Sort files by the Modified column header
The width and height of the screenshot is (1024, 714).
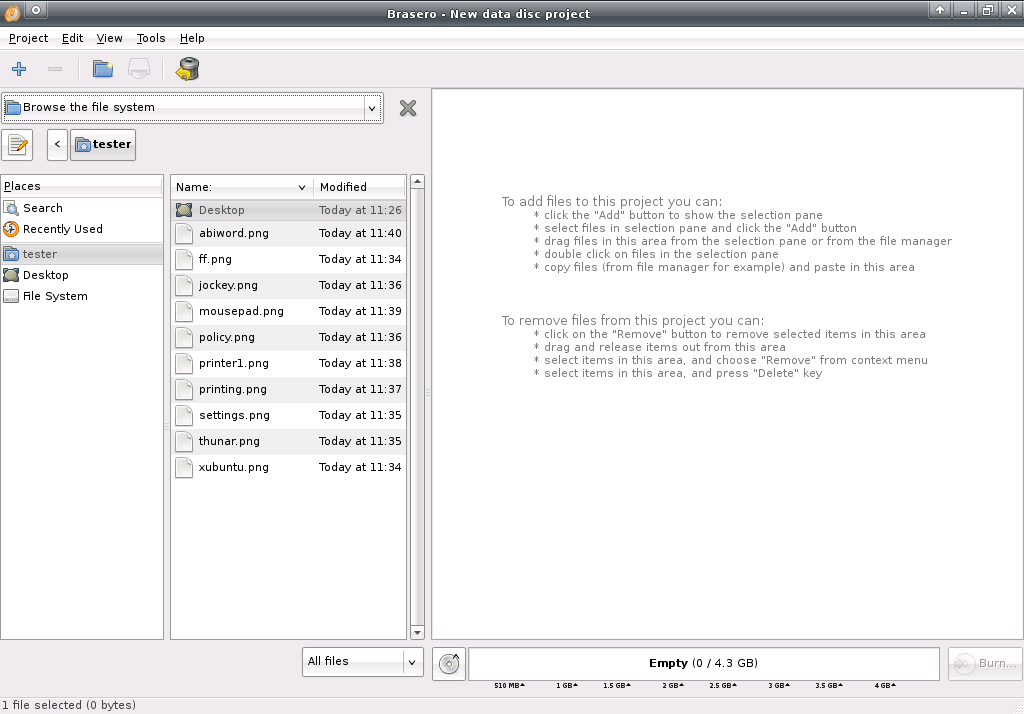[x=359, y=187]
